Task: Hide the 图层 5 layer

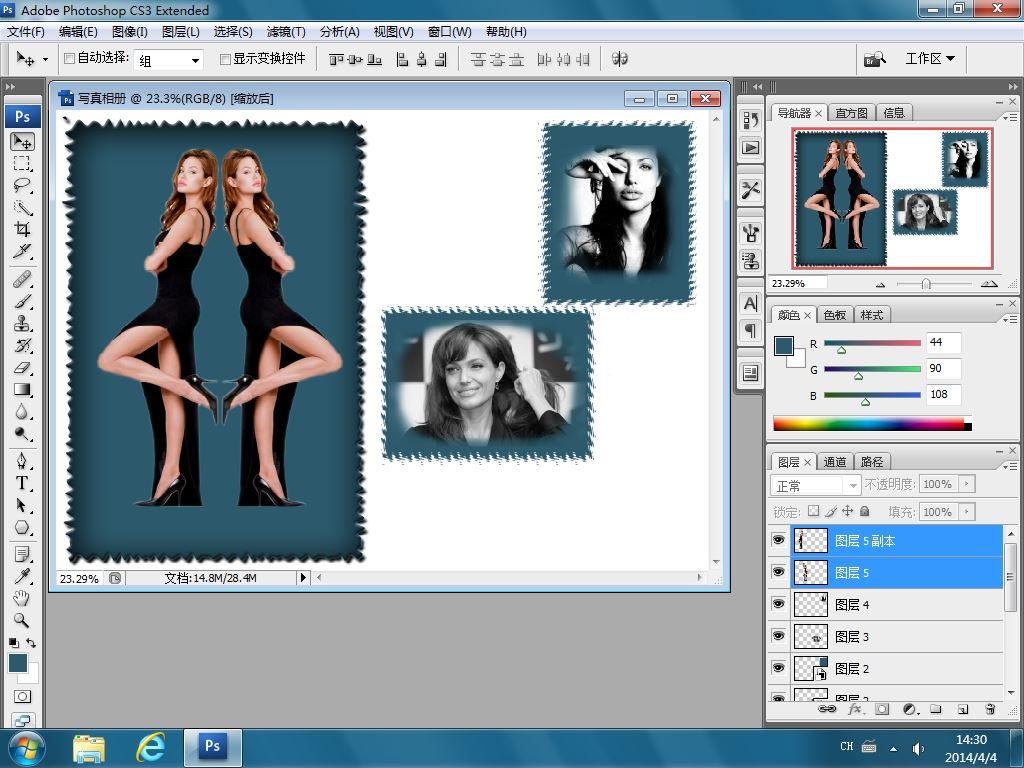Action: point(778,572)
